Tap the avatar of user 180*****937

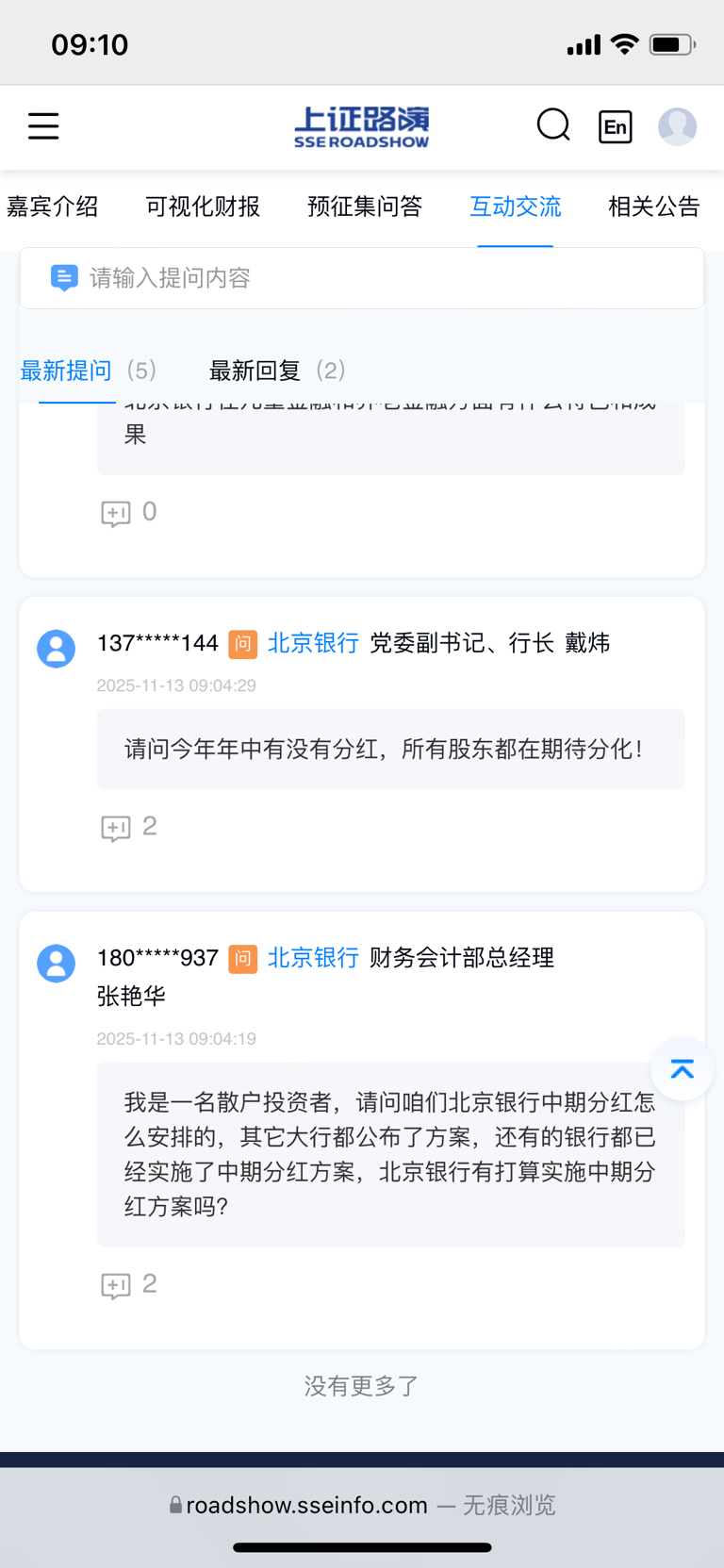(56, 964)
